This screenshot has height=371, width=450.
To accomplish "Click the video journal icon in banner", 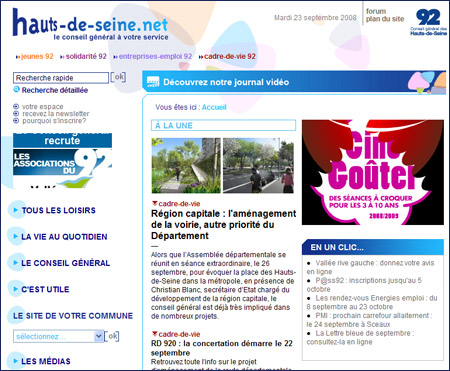I will pos(153,82).
